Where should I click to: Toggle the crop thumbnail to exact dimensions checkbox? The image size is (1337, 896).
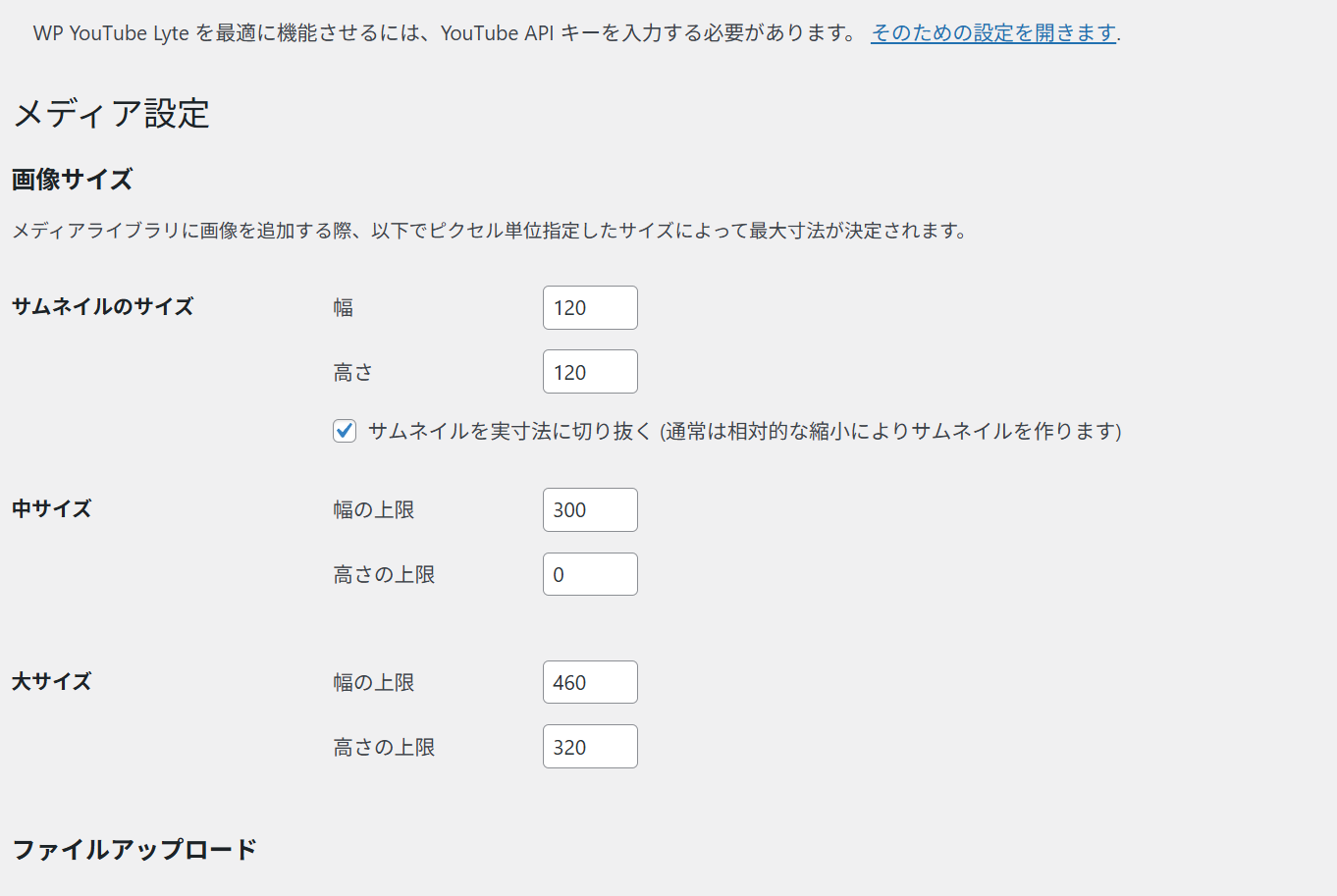coord(345,431)
